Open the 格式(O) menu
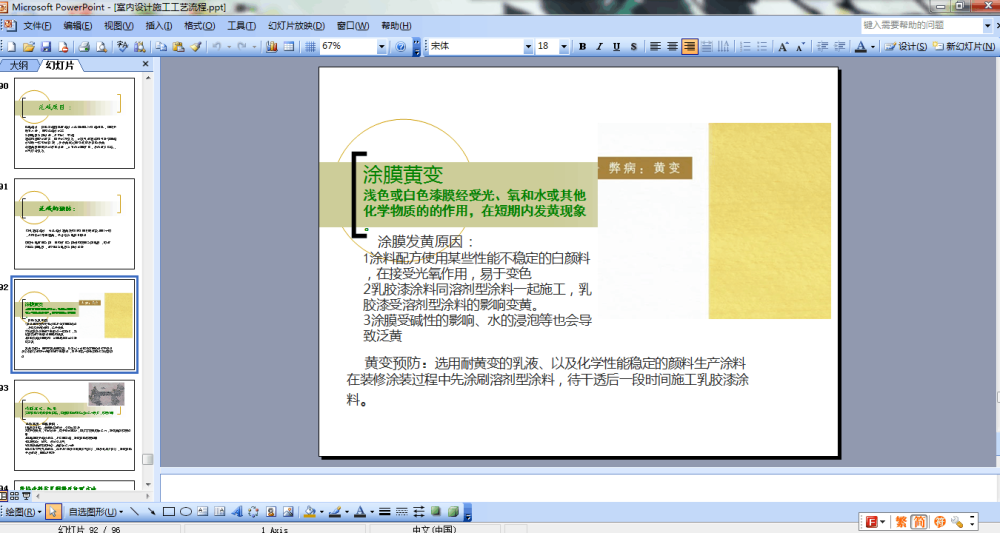This screenshot has width=1000, height=533. tap(200, 26)
